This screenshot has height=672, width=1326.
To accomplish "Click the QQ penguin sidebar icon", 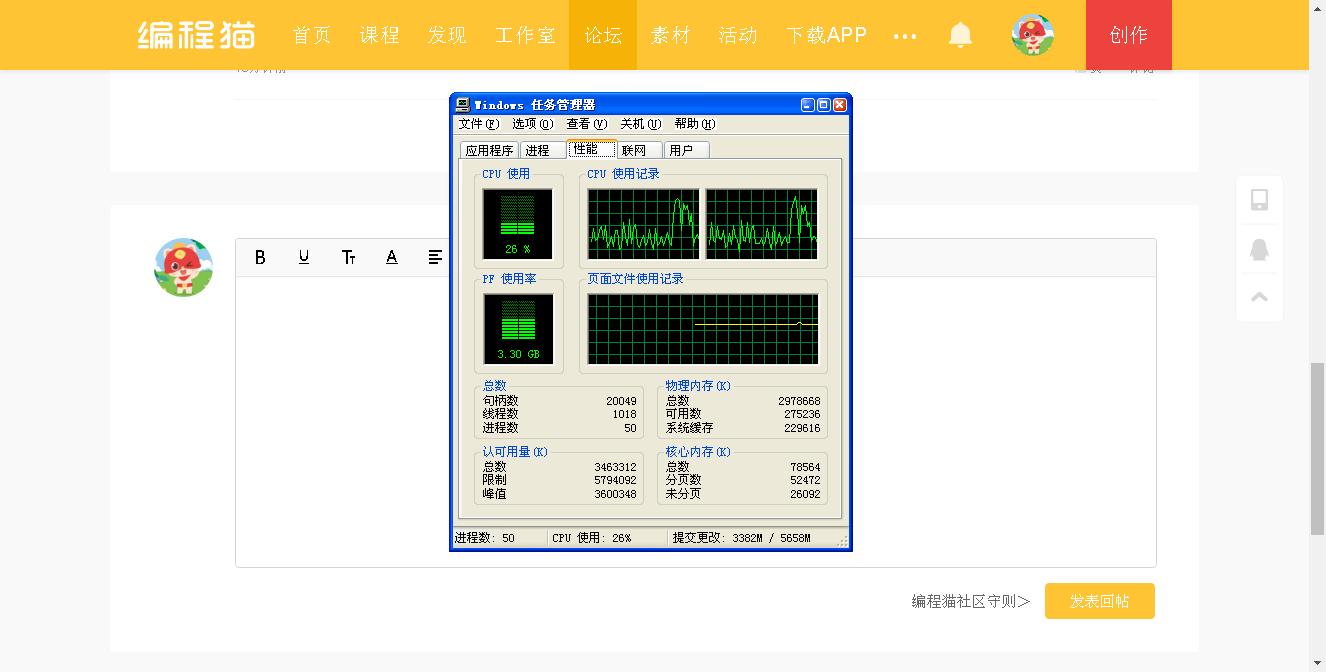I will tap(1260, 249).
